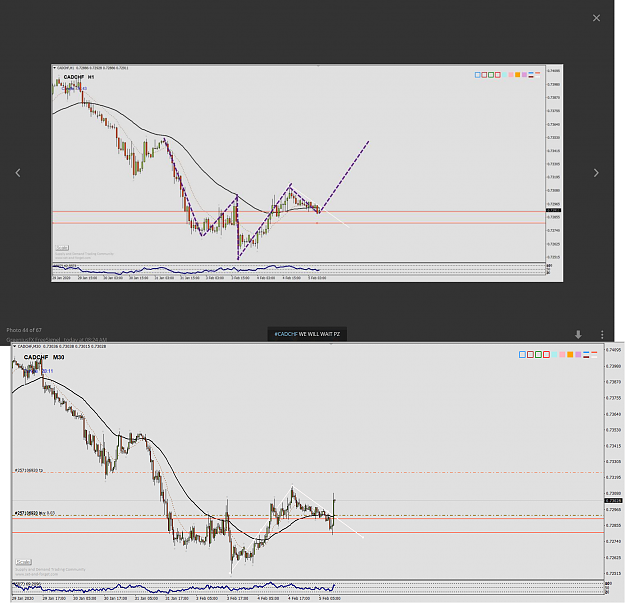Click the Scale button in the H1 chart
Screen dimensions: 625x603
coord(62,248)
